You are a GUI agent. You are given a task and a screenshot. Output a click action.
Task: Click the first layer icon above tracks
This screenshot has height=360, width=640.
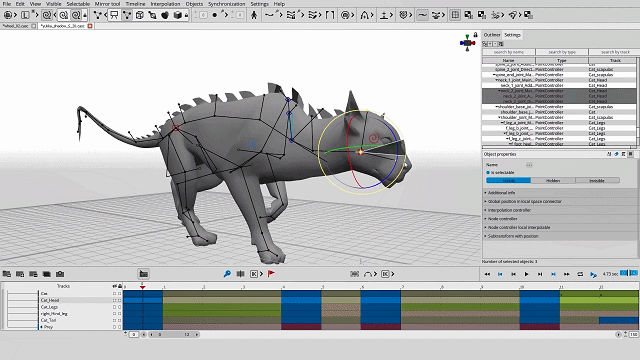[x=7, y=274]
